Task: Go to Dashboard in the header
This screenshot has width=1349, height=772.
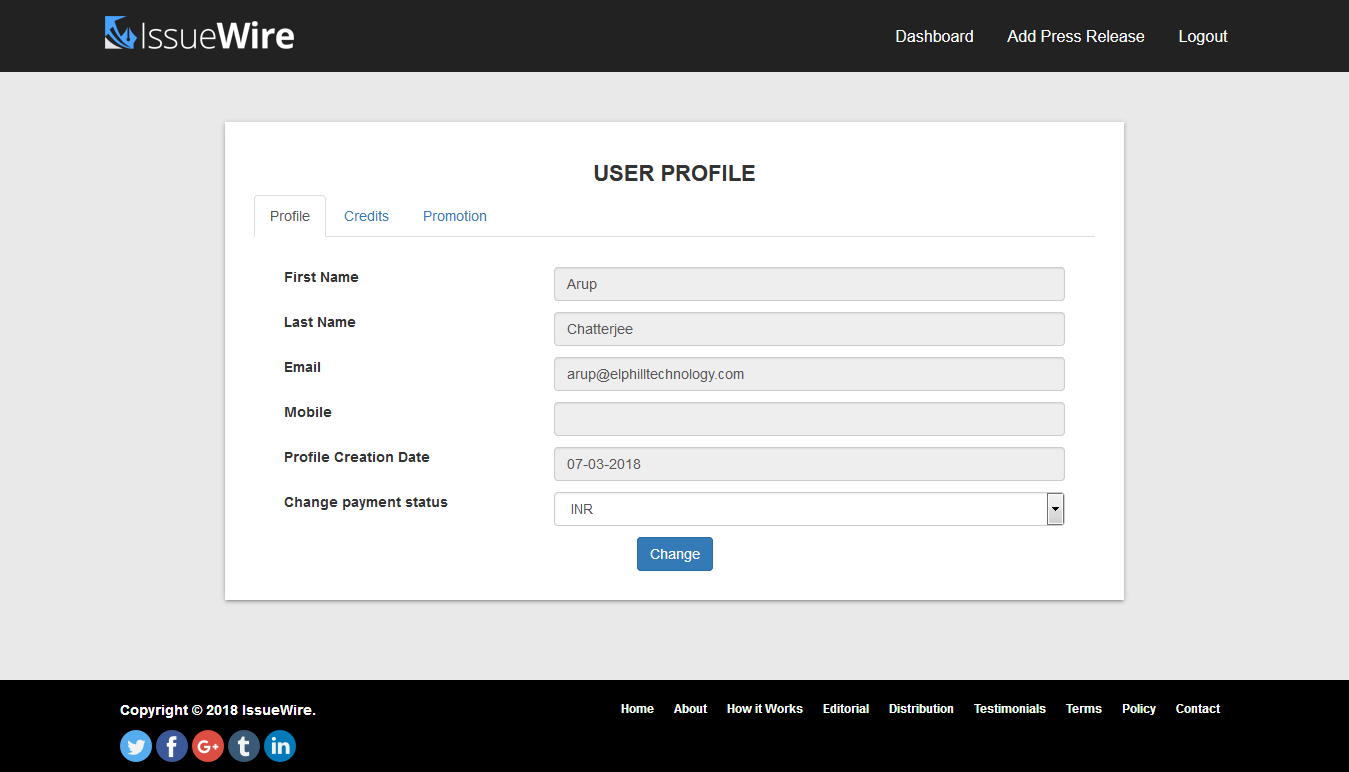Action: click(x=934, y=36)
